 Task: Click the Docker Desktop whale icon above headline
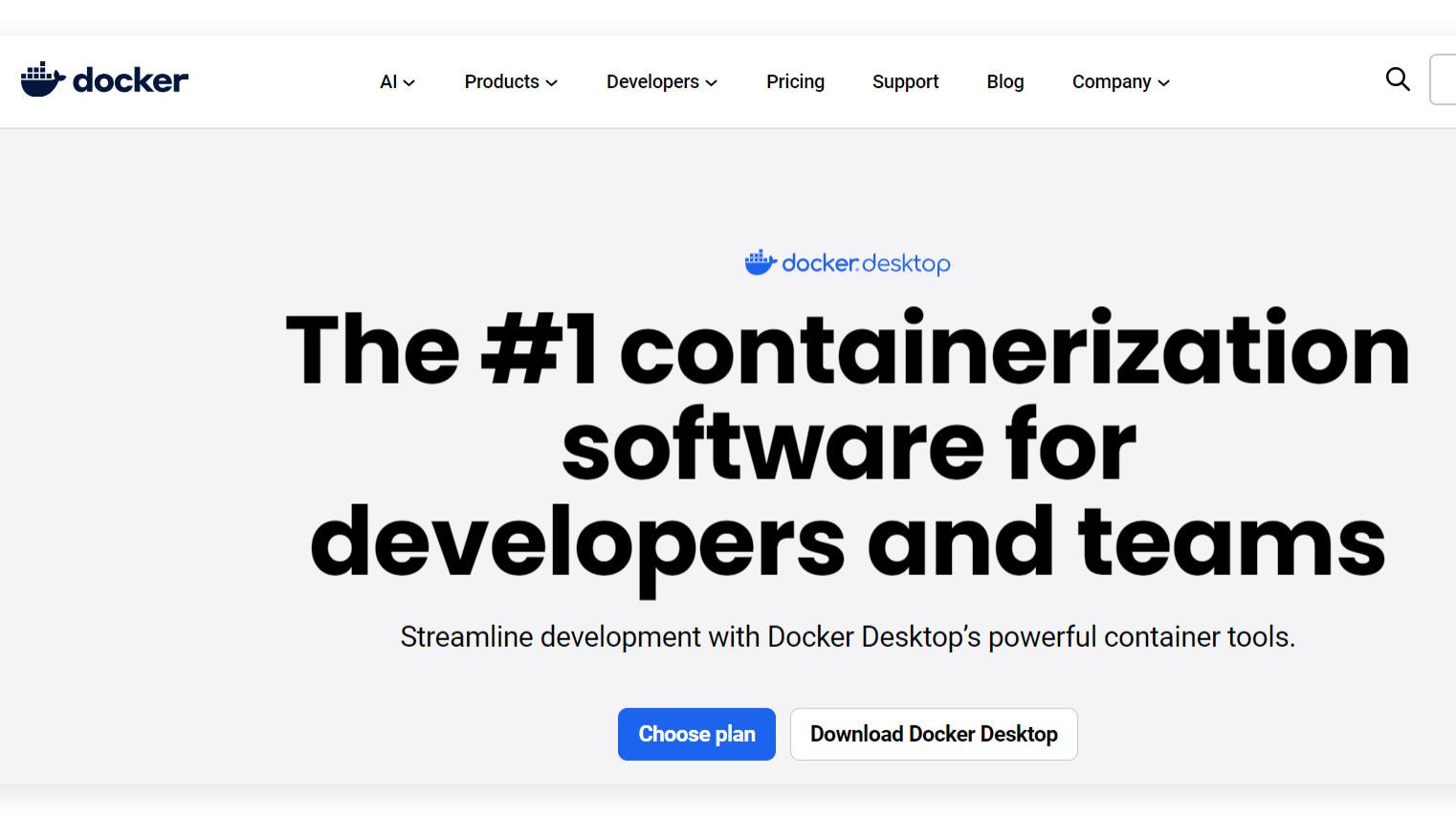point(759,261)
